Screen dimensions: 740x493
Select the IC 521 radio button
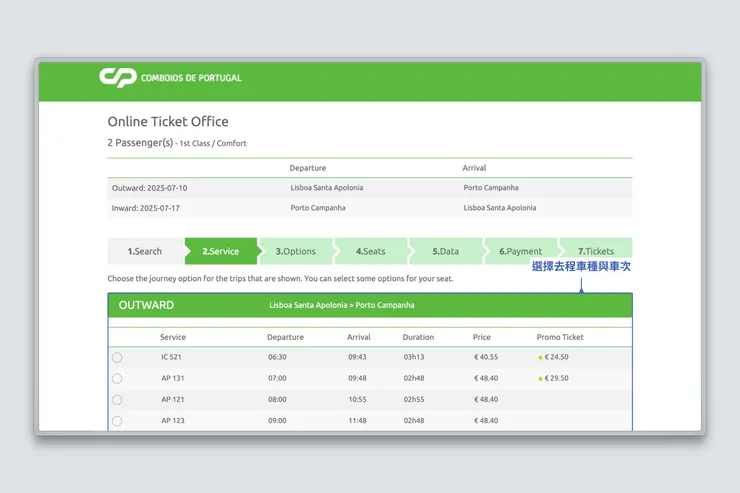pyautogui.click(x=117, y=358)
